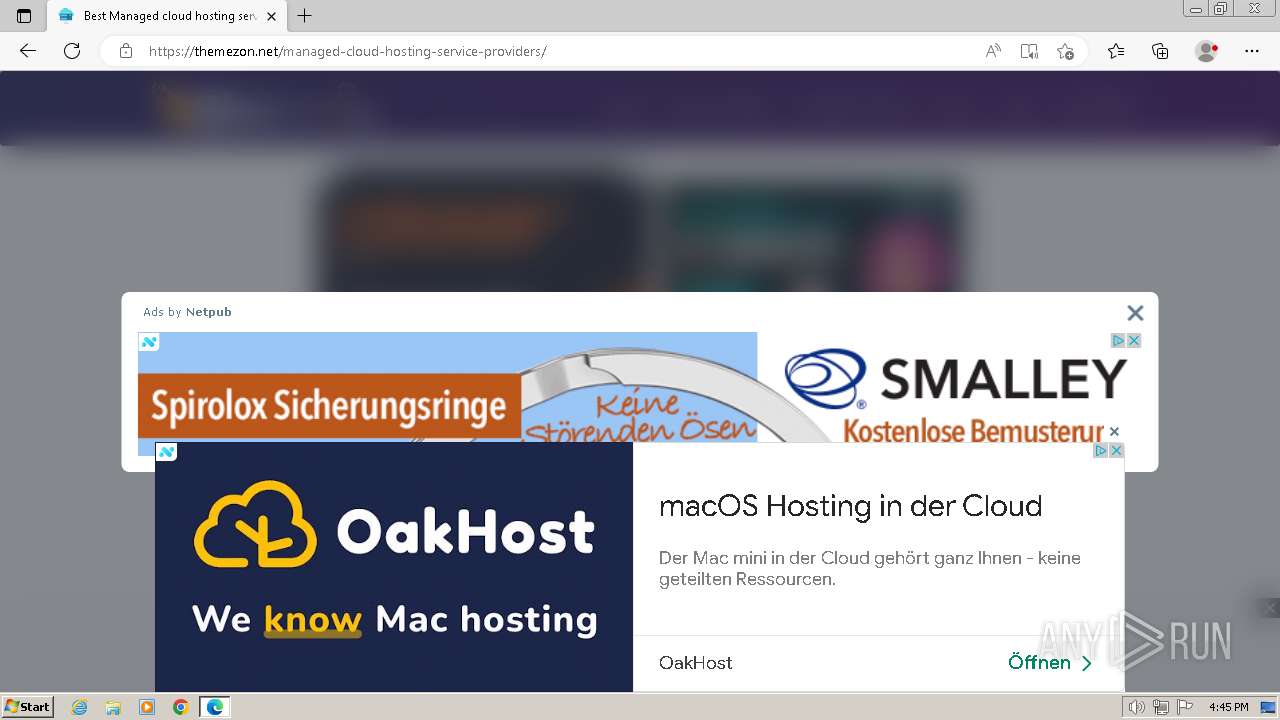Click the OakHost advertiser name
Screen dimensions: 1280x720
696,662
